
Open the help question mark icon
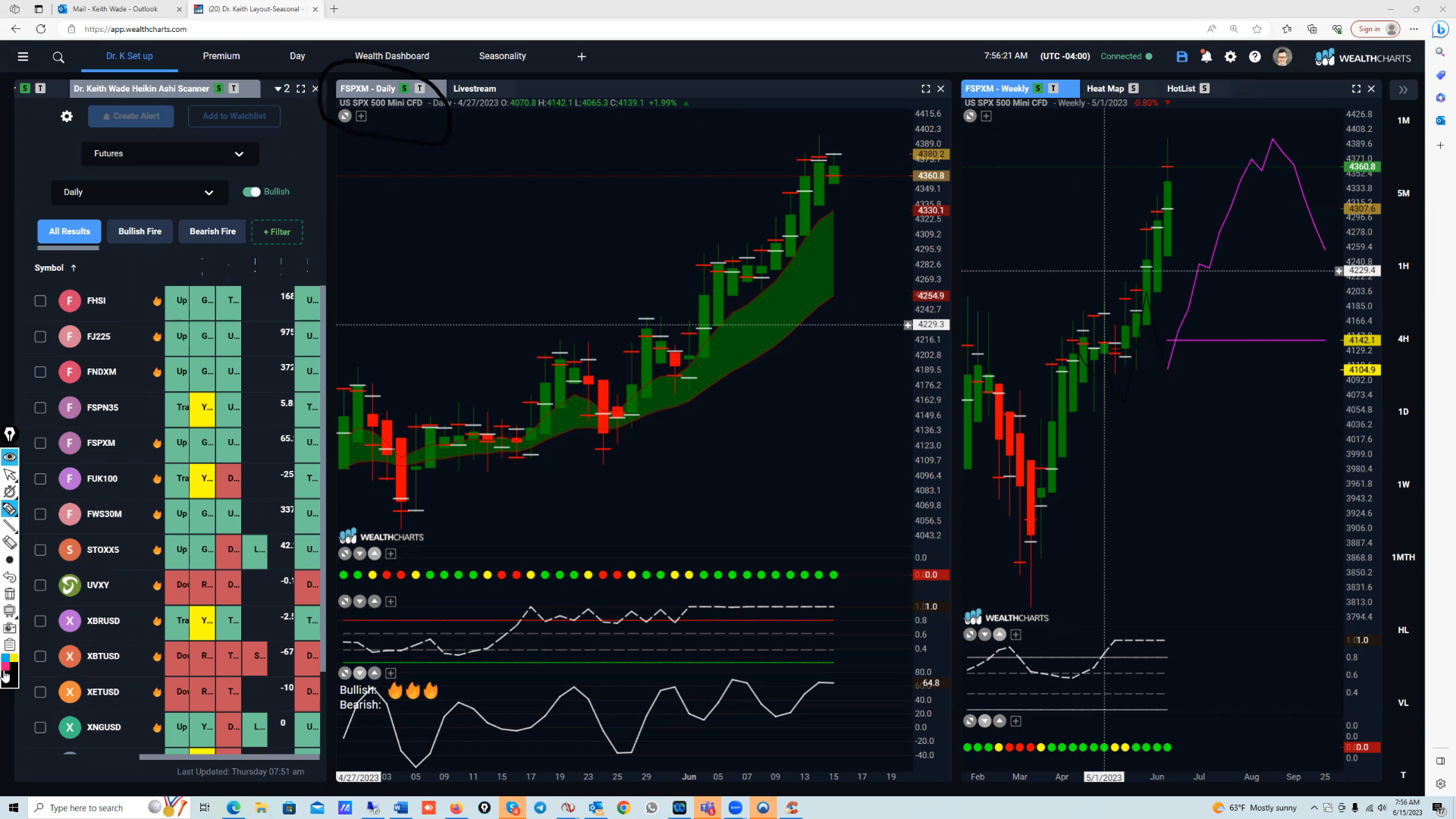click(1255, 56)
